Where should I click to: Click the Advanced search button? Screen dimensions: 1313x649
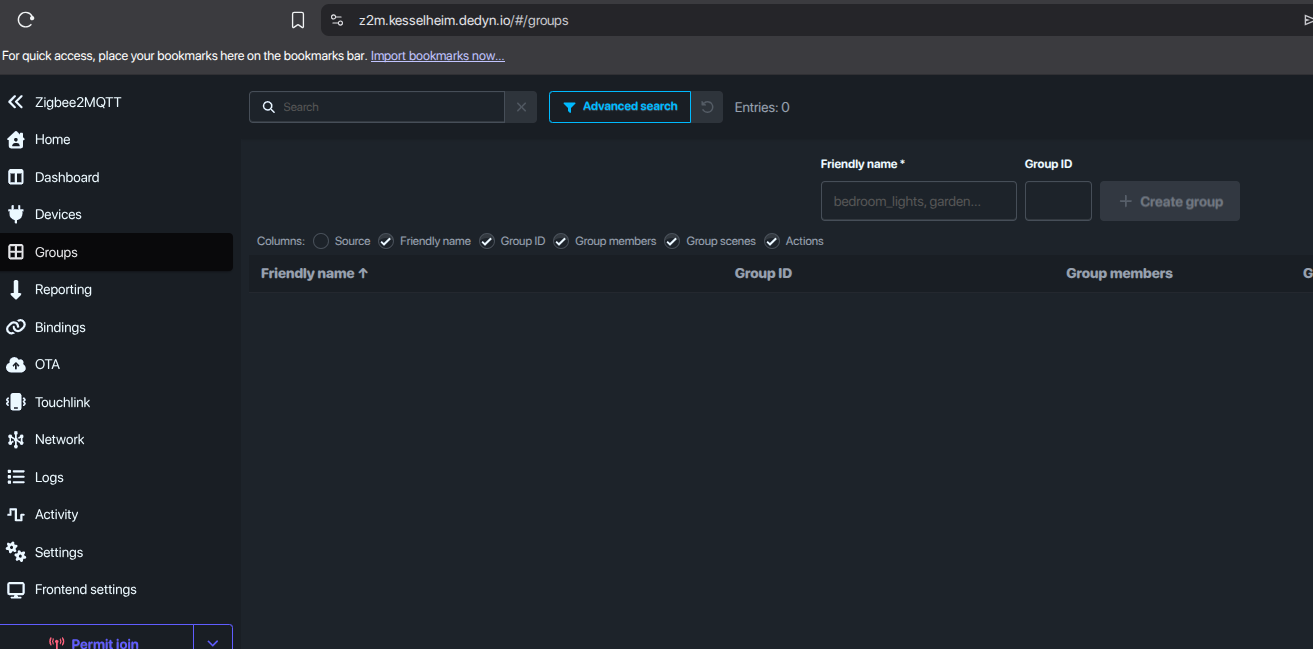tap(620, 107)
